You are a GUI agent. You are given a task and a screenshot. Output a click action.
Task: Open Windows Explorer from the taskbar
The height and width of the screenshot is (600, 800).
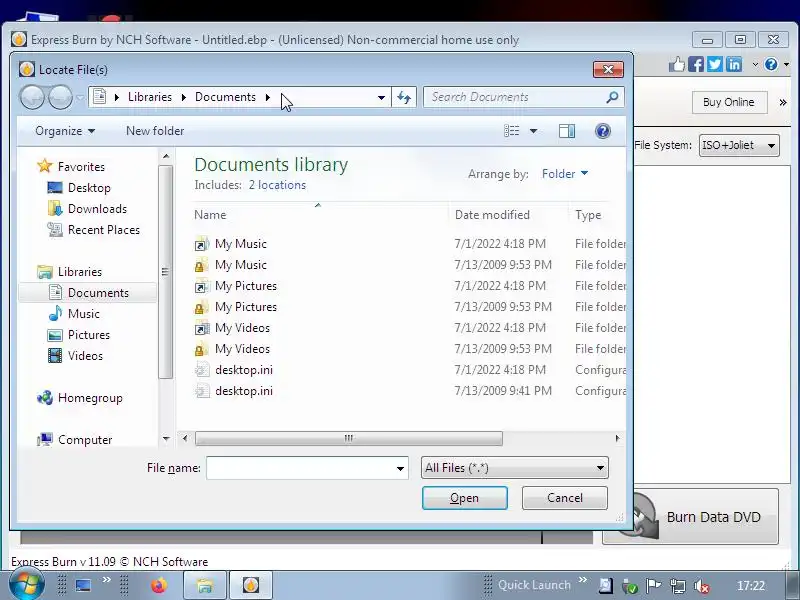[x=205, y=585]
